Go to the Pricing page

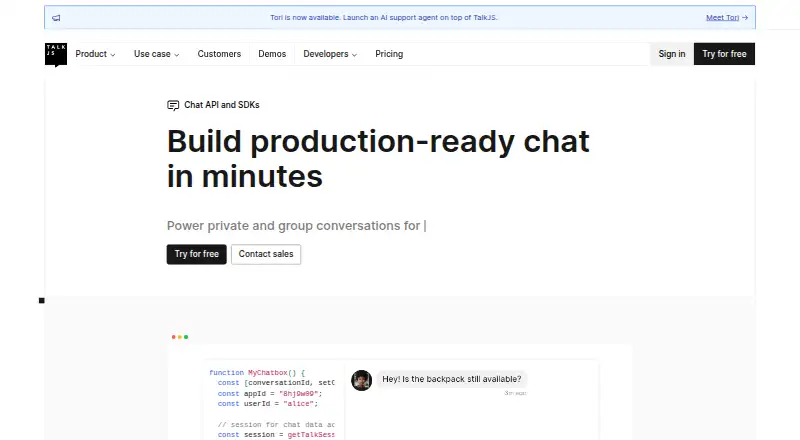(389, 54)
